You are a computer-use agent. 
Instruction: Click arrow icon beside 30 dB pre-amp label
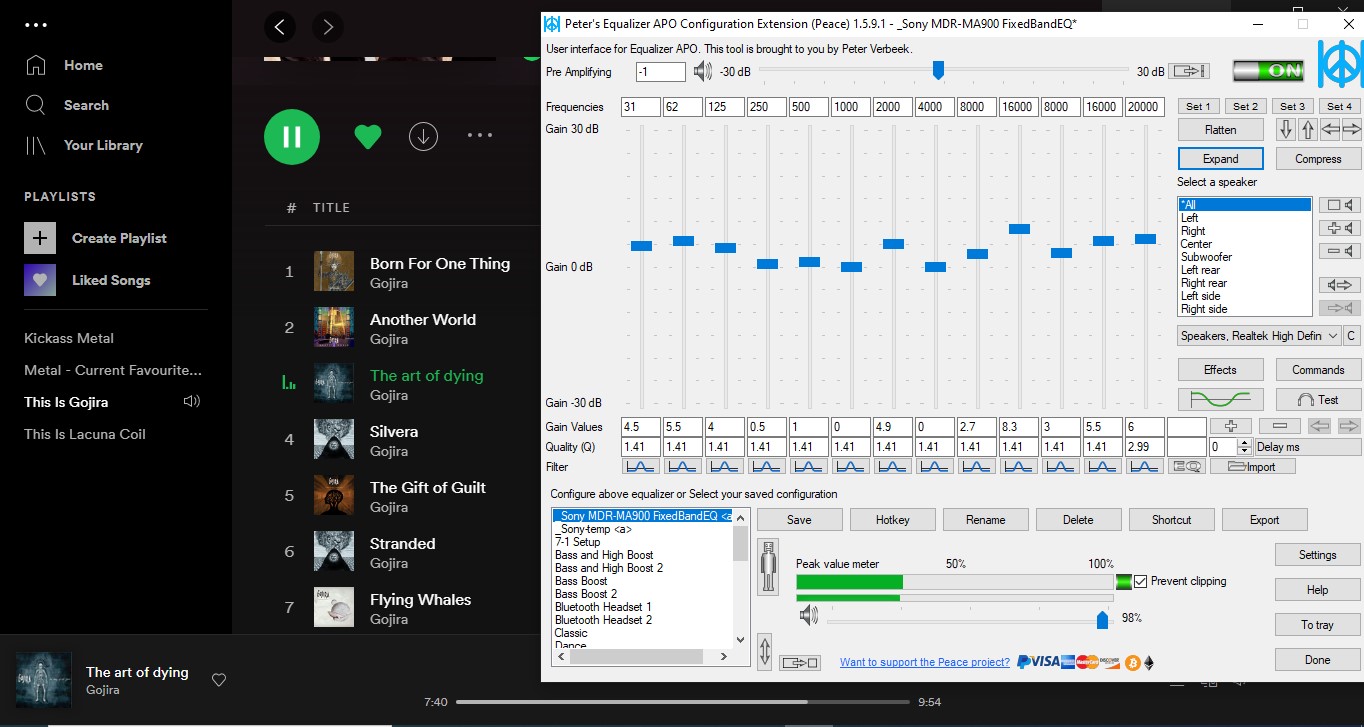click(x=1190, y=71)
